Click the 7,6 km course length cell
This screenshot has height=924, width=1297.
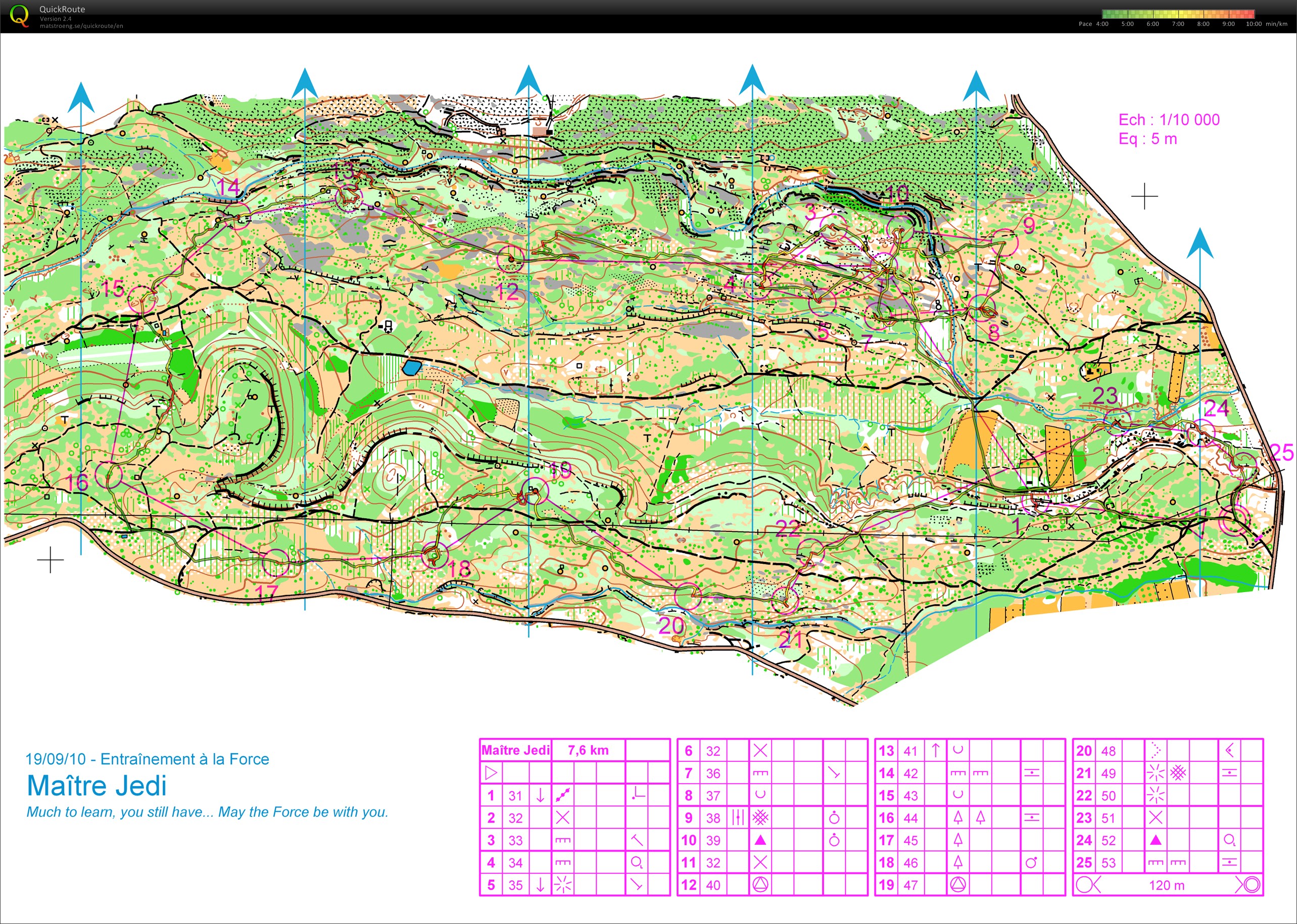(589, 750)
